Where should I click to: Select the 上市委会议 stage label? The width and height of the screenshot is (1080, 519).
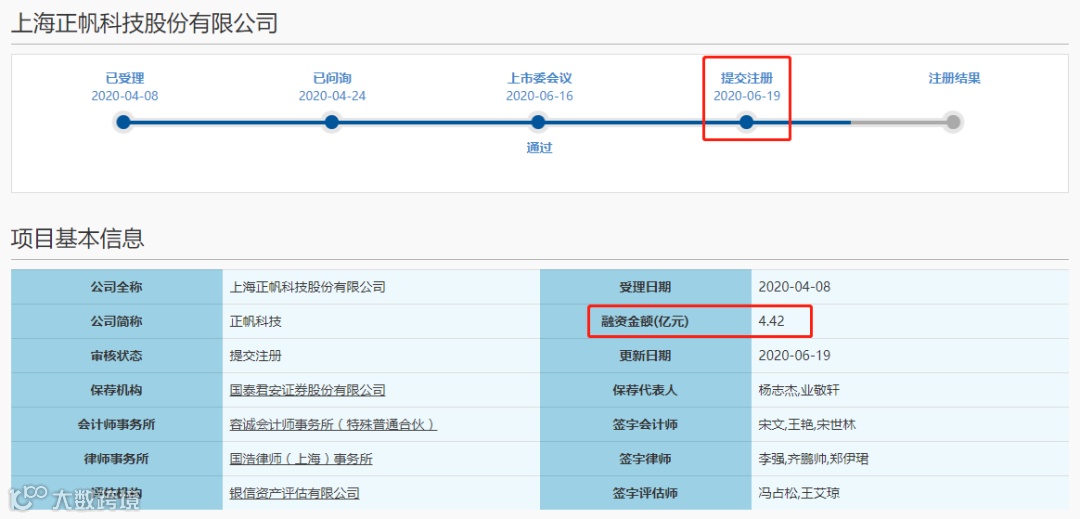click(539, 78)
